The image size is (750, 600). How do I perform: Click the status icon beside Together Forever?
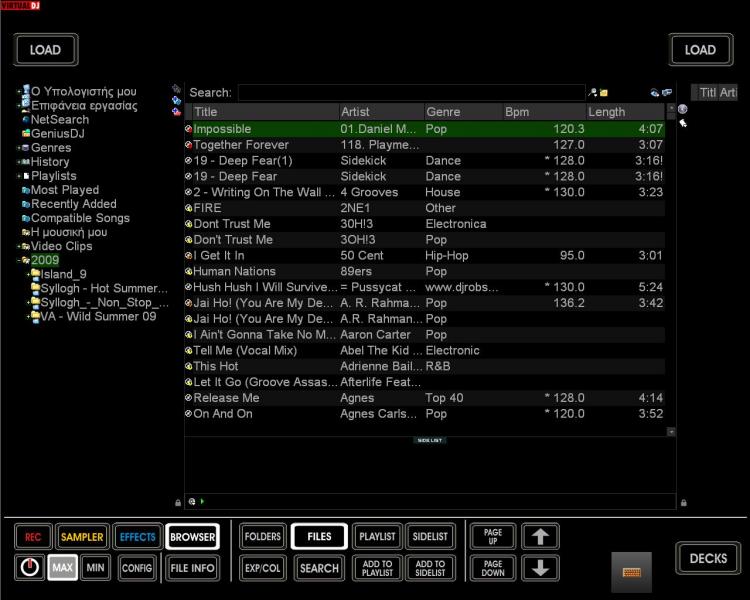pos(188,144)
